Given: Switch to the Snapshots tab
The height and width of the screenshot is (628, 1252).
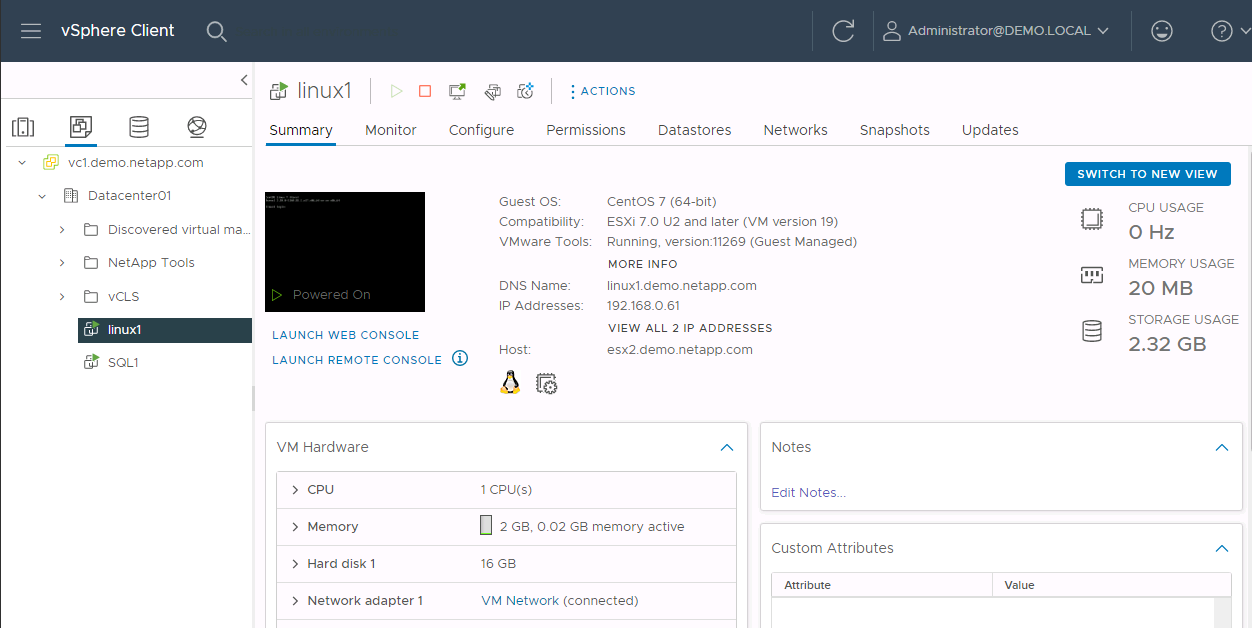Looking at the screenshot, I should 894,130.
